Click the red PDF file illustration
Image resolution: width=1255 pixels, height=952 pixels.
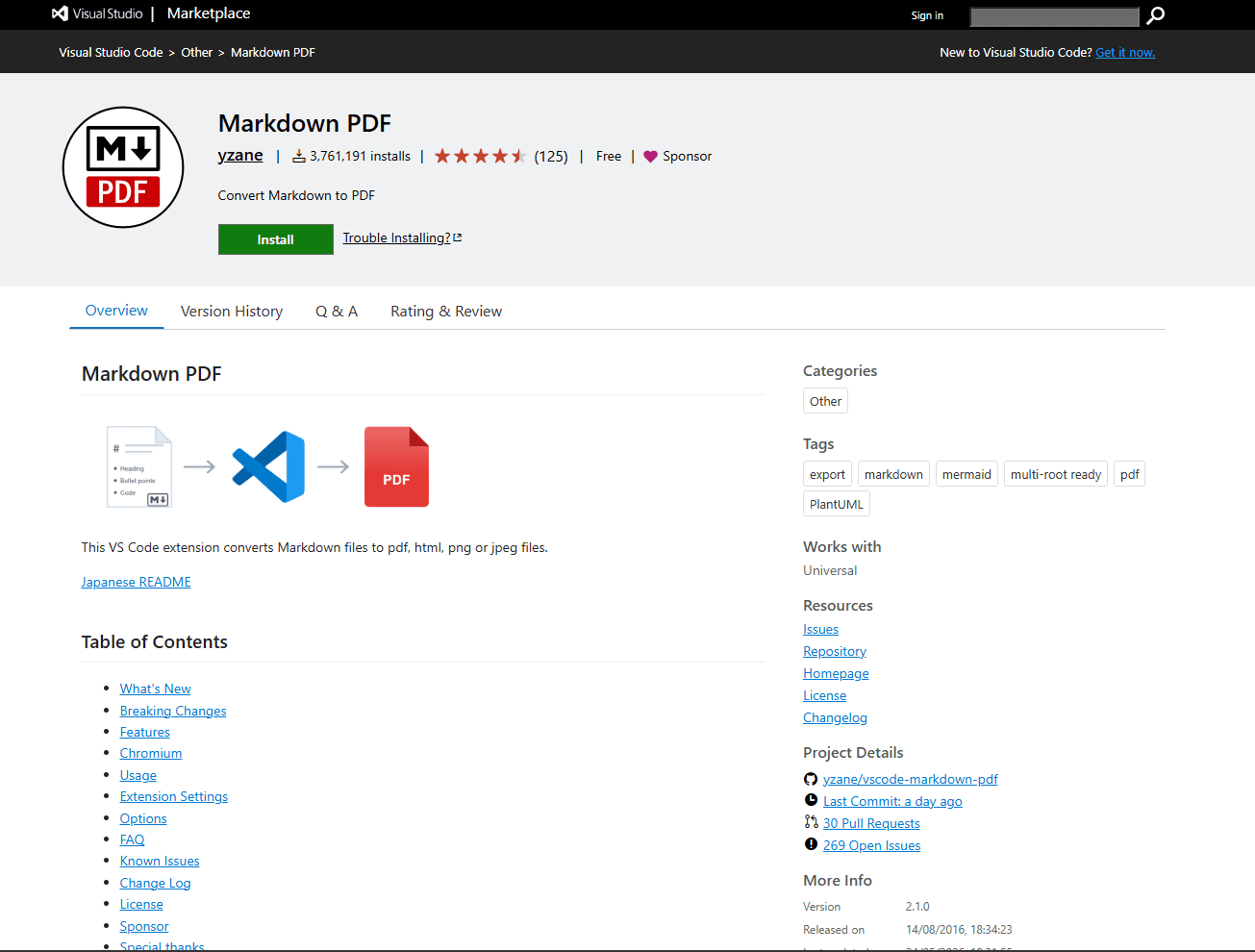tap(396, 466)
